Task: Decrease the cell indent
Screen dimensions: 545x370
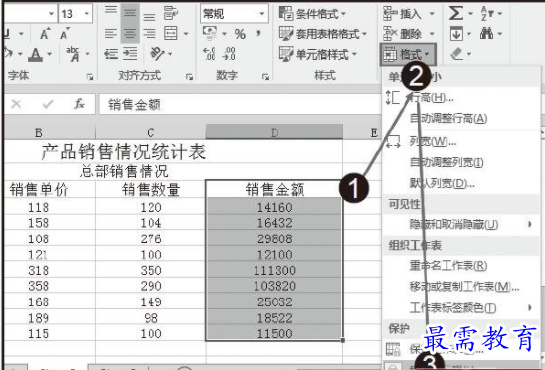Action: pos(111,54)
